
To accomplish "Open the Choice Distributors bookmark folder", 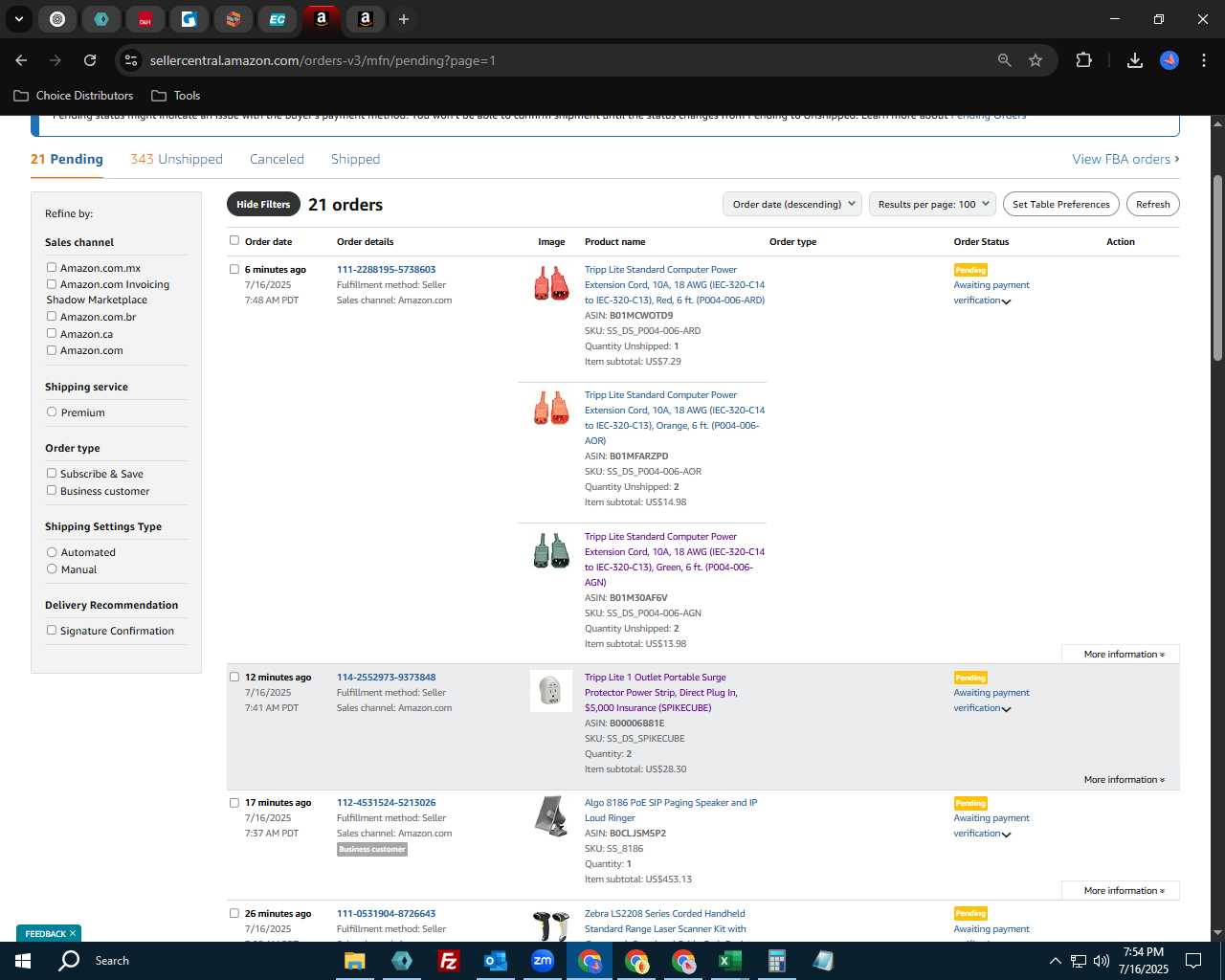I will [74, 96].
